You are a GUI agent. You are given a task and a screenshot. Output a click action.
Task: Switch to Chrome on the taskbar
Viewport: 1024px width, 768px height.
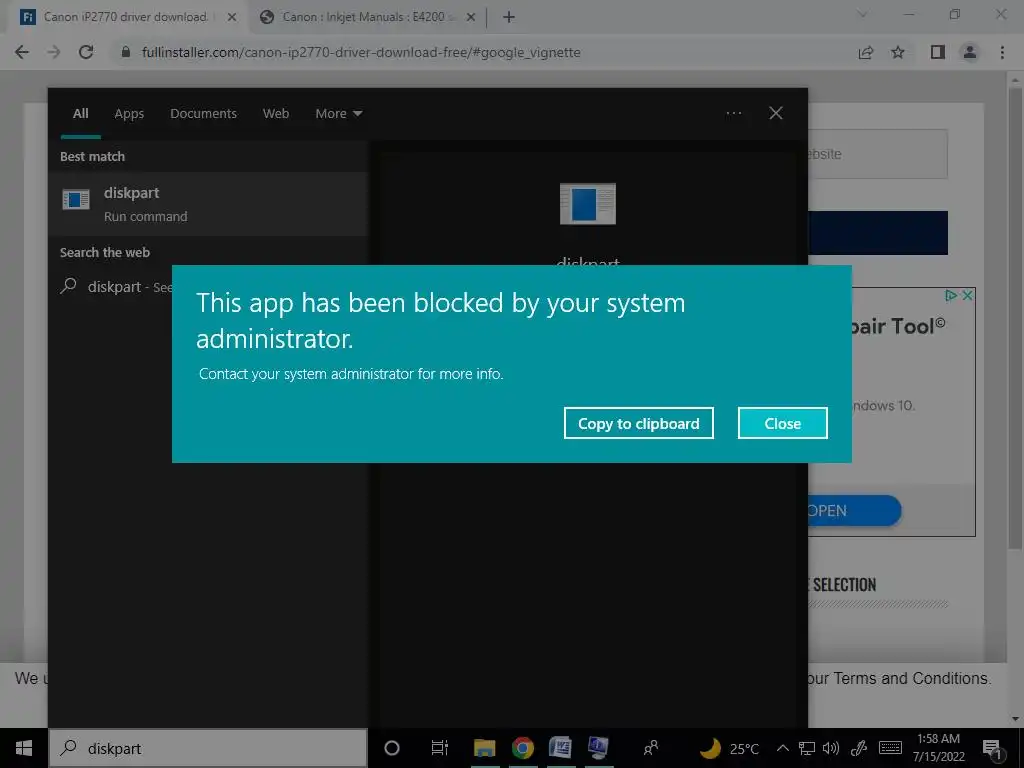522,748
